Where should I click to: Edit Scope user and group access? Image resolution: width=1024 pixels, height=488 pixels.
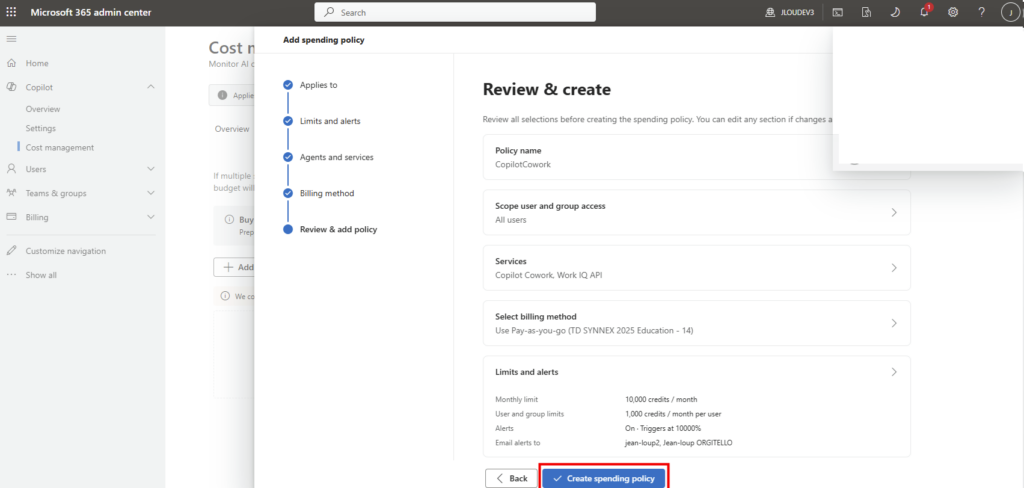697,212
